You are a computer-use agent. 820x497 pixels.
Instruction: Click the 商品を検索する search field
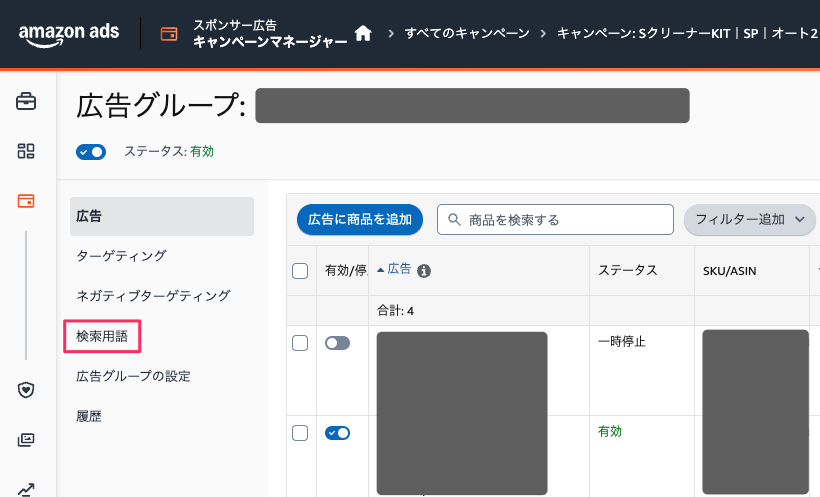click(x=555, y=220)
